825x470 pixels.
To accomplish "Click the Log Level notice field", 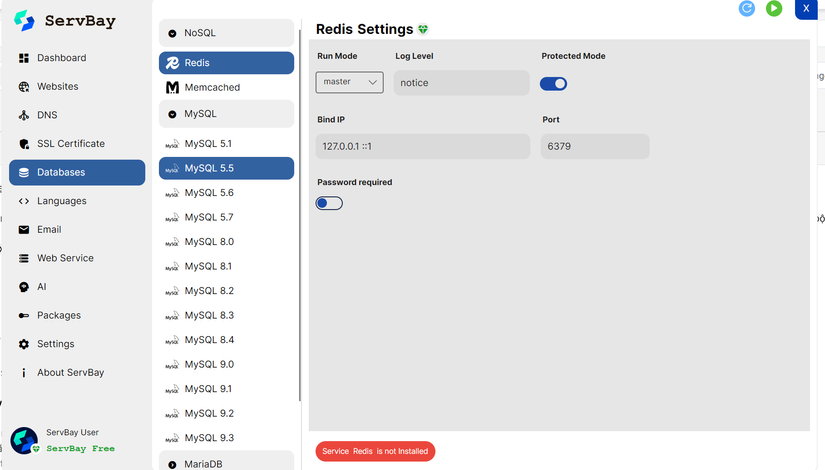I will pos(461,83).
